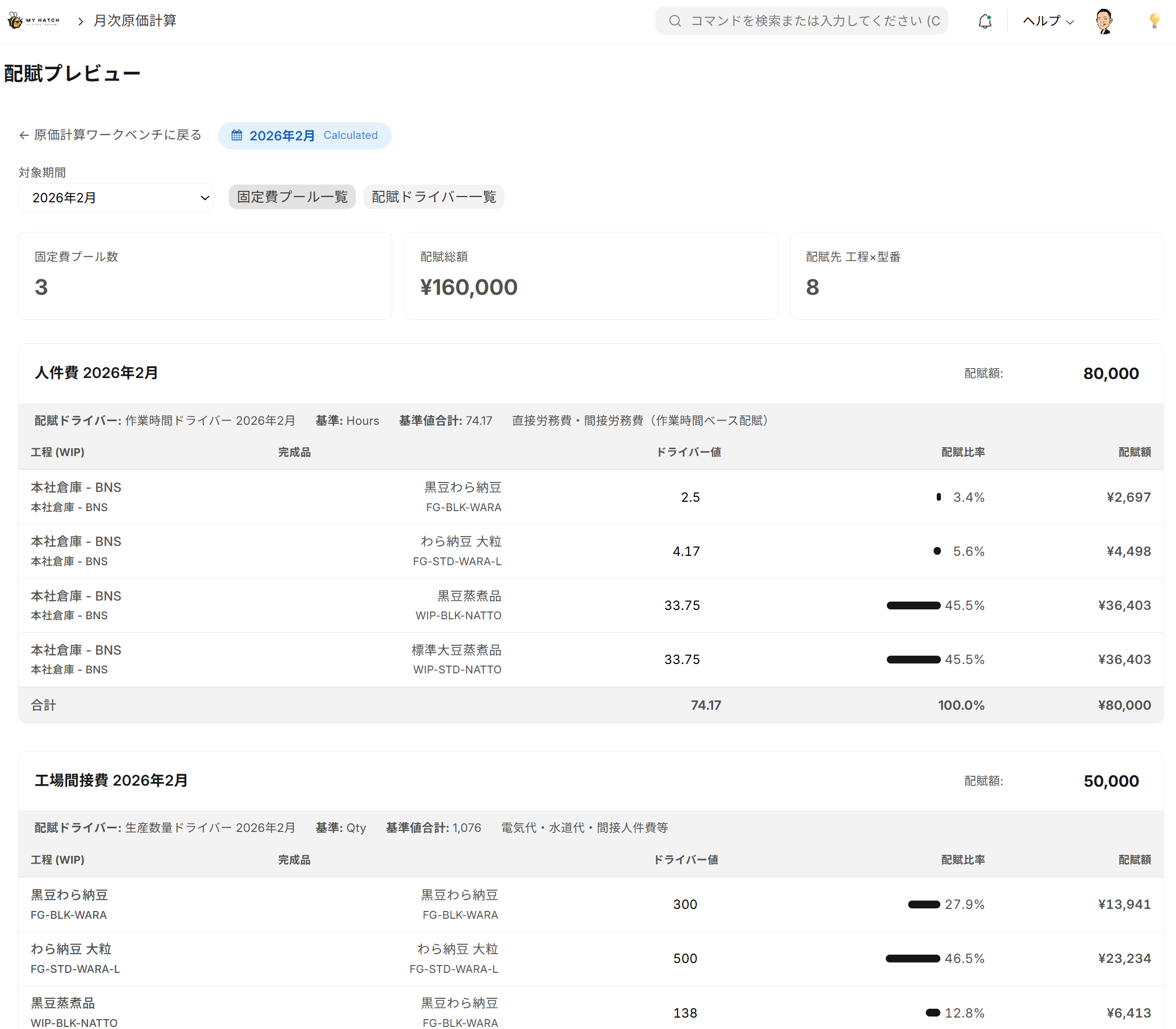Click the calendar icon in period badge
This screenshot has width=1176, height=1029.
(237, 136)
